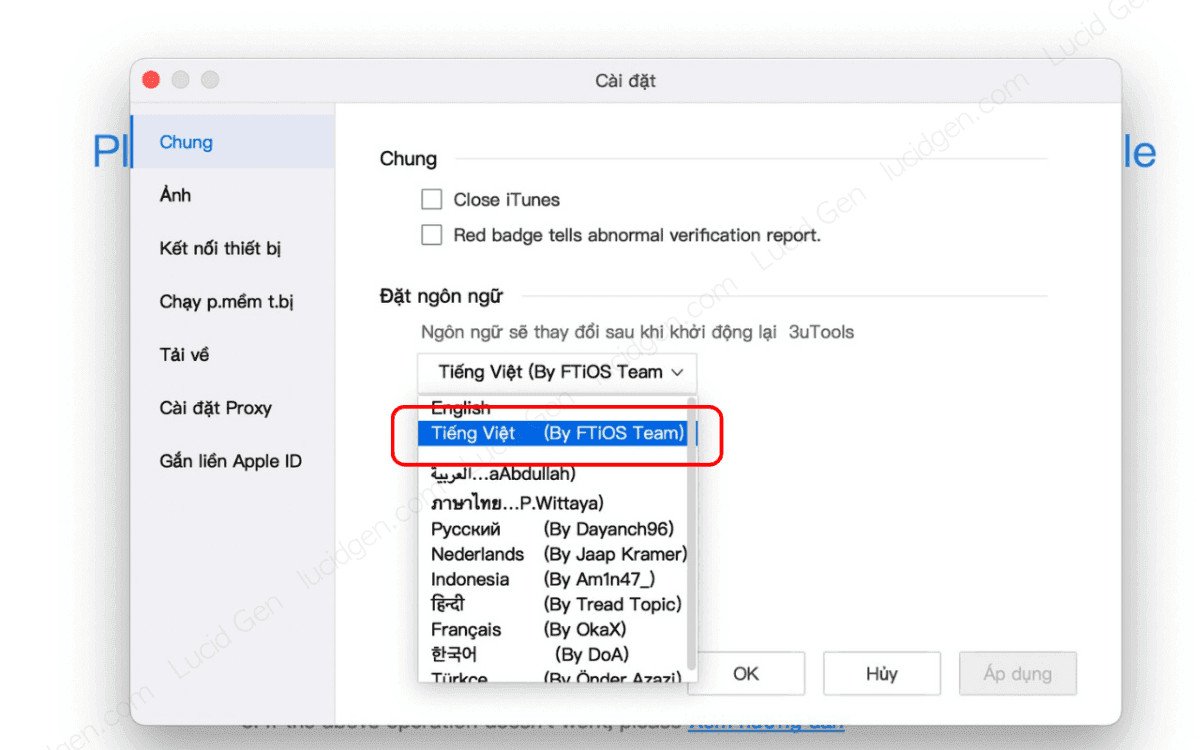This screenshot has width=1200, height=750.
Task: Select the Korean language by DoA
Action: coord(553,655)
